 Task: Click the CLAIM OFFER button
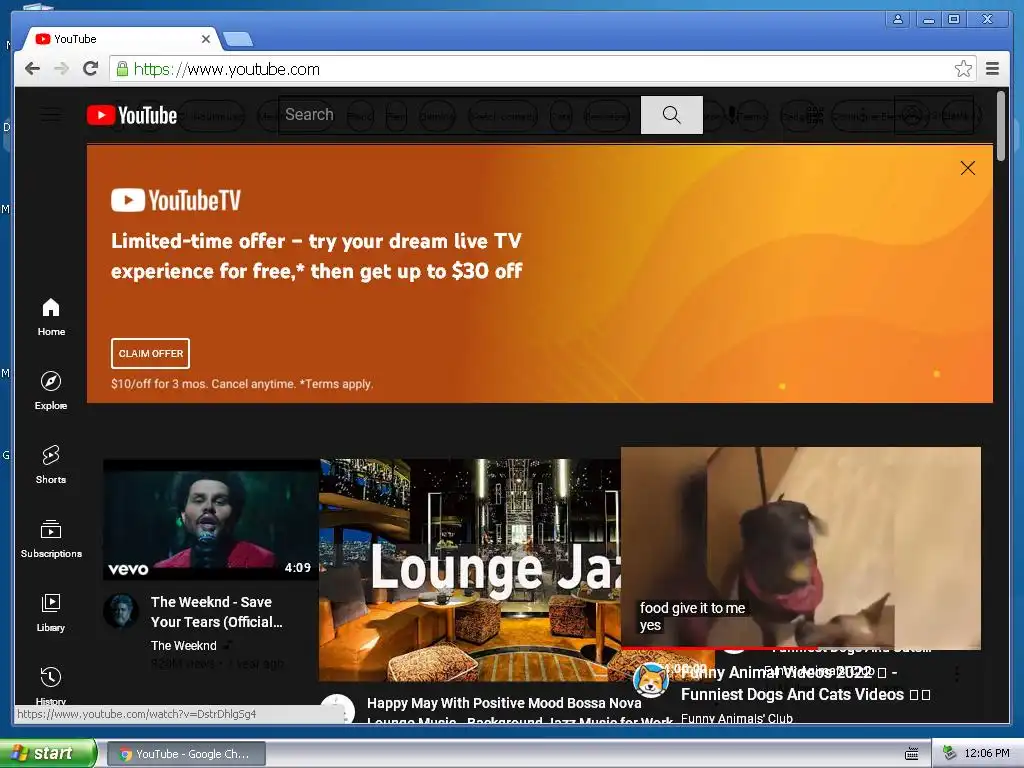click(150, 353)
